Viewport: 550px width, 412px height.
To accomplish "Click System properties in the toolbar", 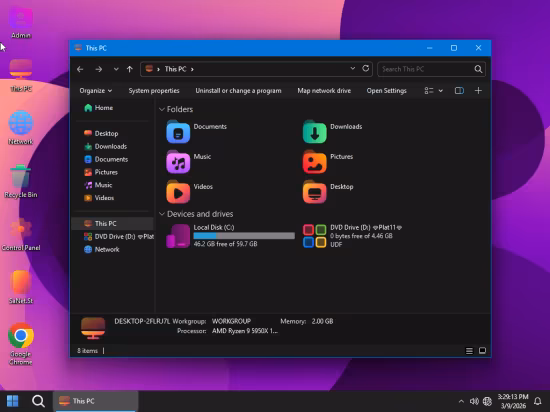I will click(154, 90).
